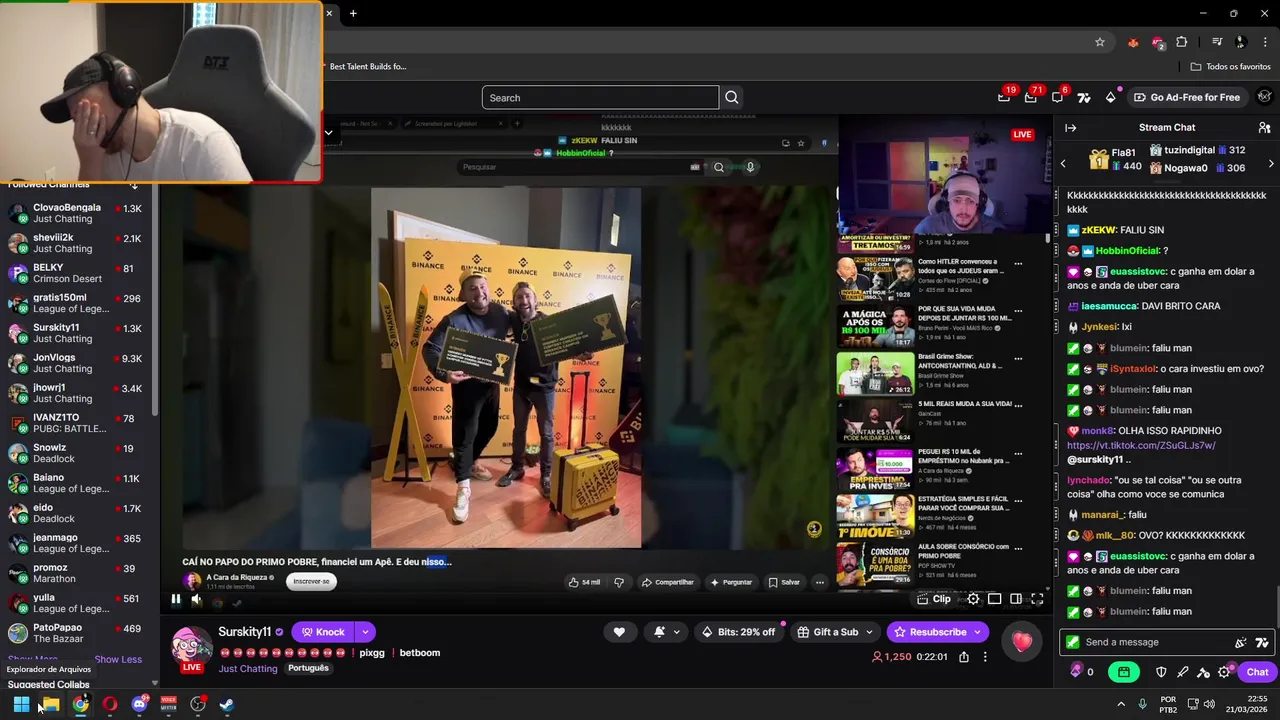Show next gift leaderboard page arrow
The image size is (1280, 720).
pyautogui.click(x=1270, y=163)
